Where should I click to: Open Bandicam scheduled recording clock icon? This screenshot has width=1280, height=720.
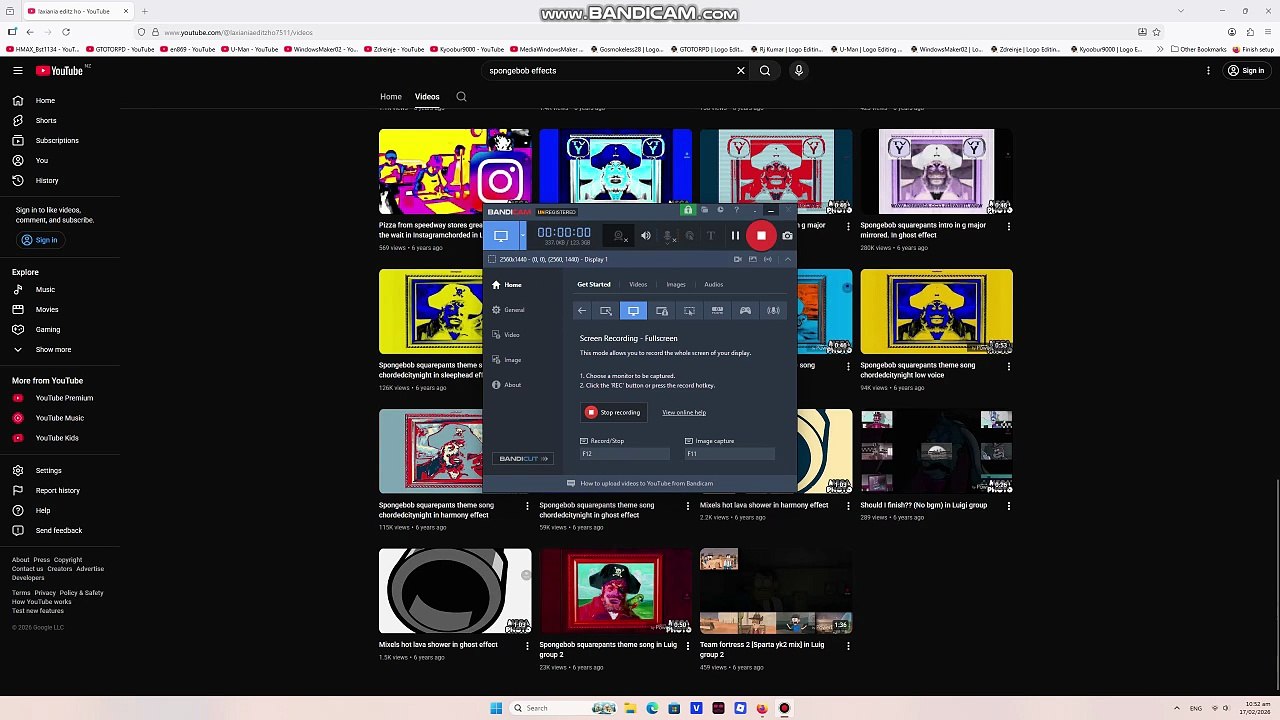(720, 210)
